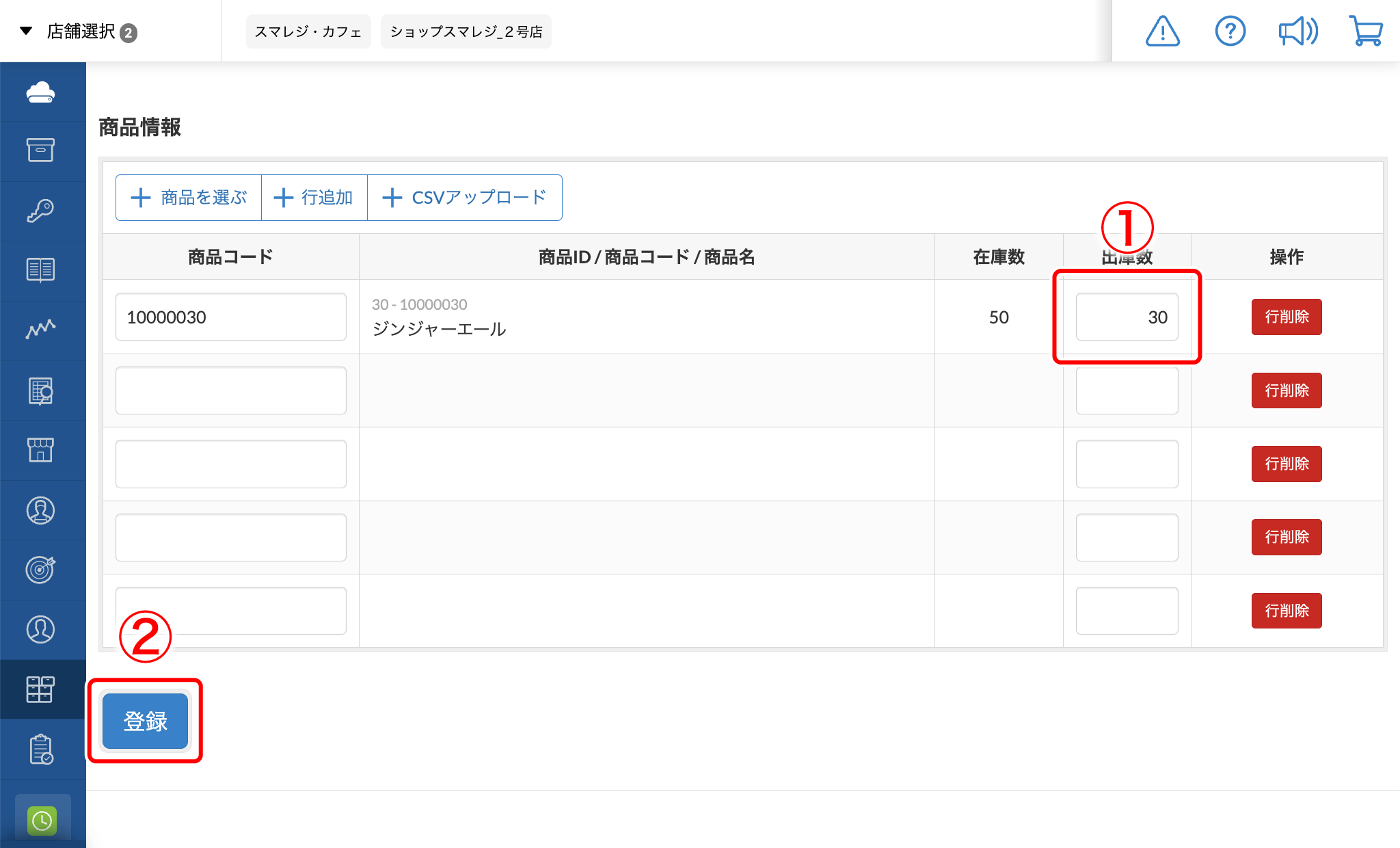Open the archive box sidebar icon
1400x848 pixels.
point(41,150)
